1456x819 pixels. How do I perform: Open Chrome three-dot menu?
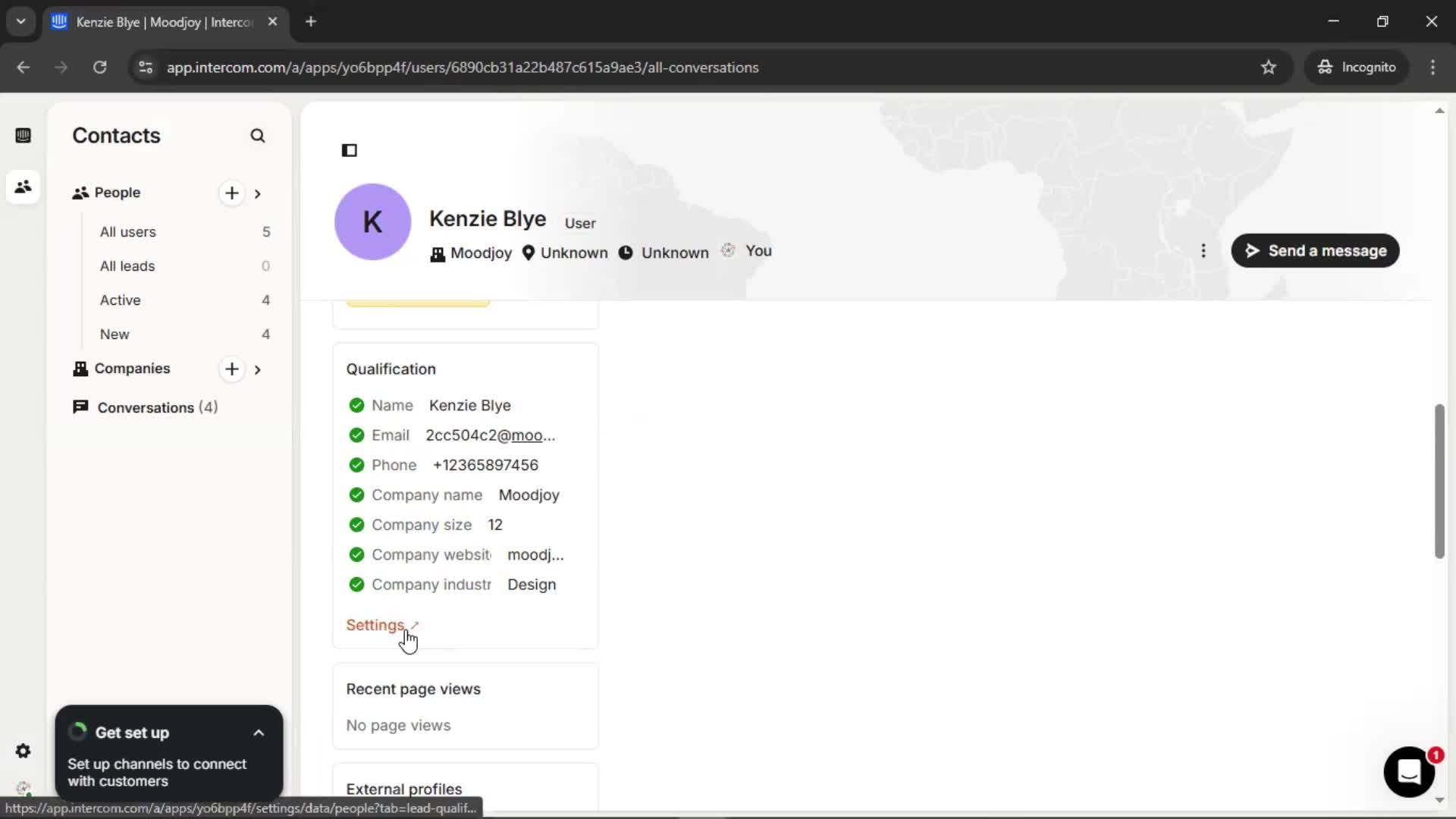click(1432, 67)
